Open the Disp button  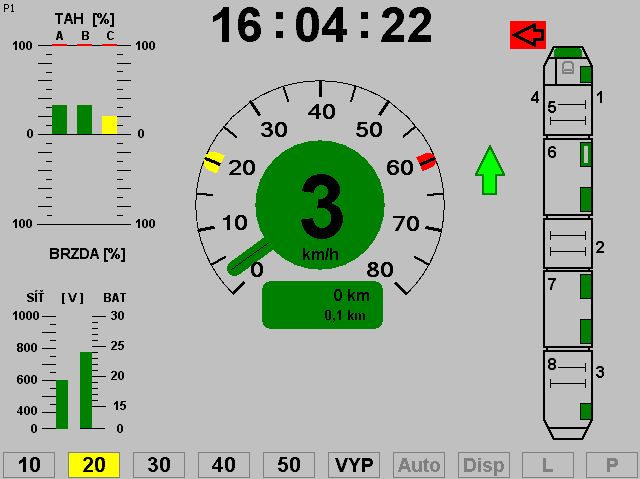pyautogui.click(x=484, y=465)
